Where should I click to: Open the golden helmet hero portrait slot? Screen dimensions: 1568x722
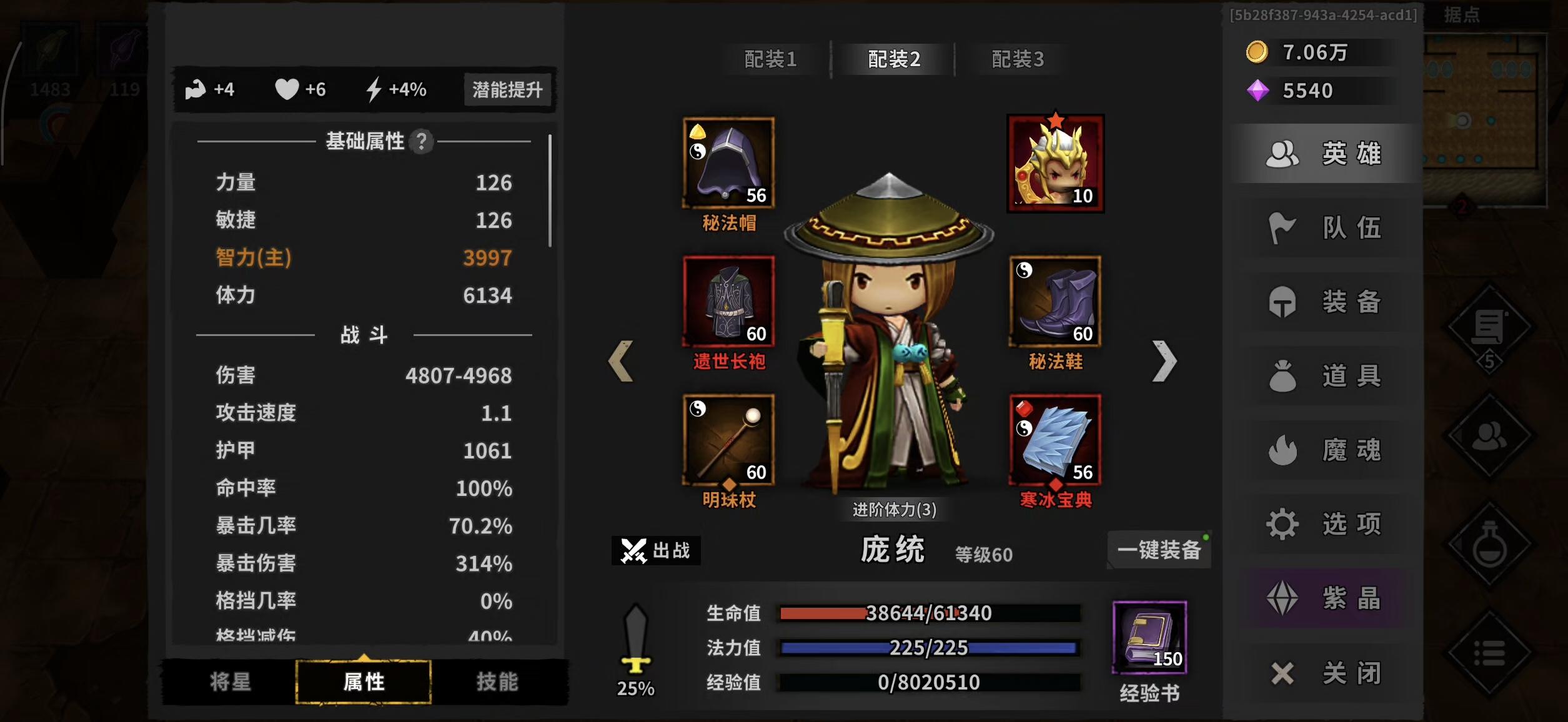click(x=1056, y=164)
